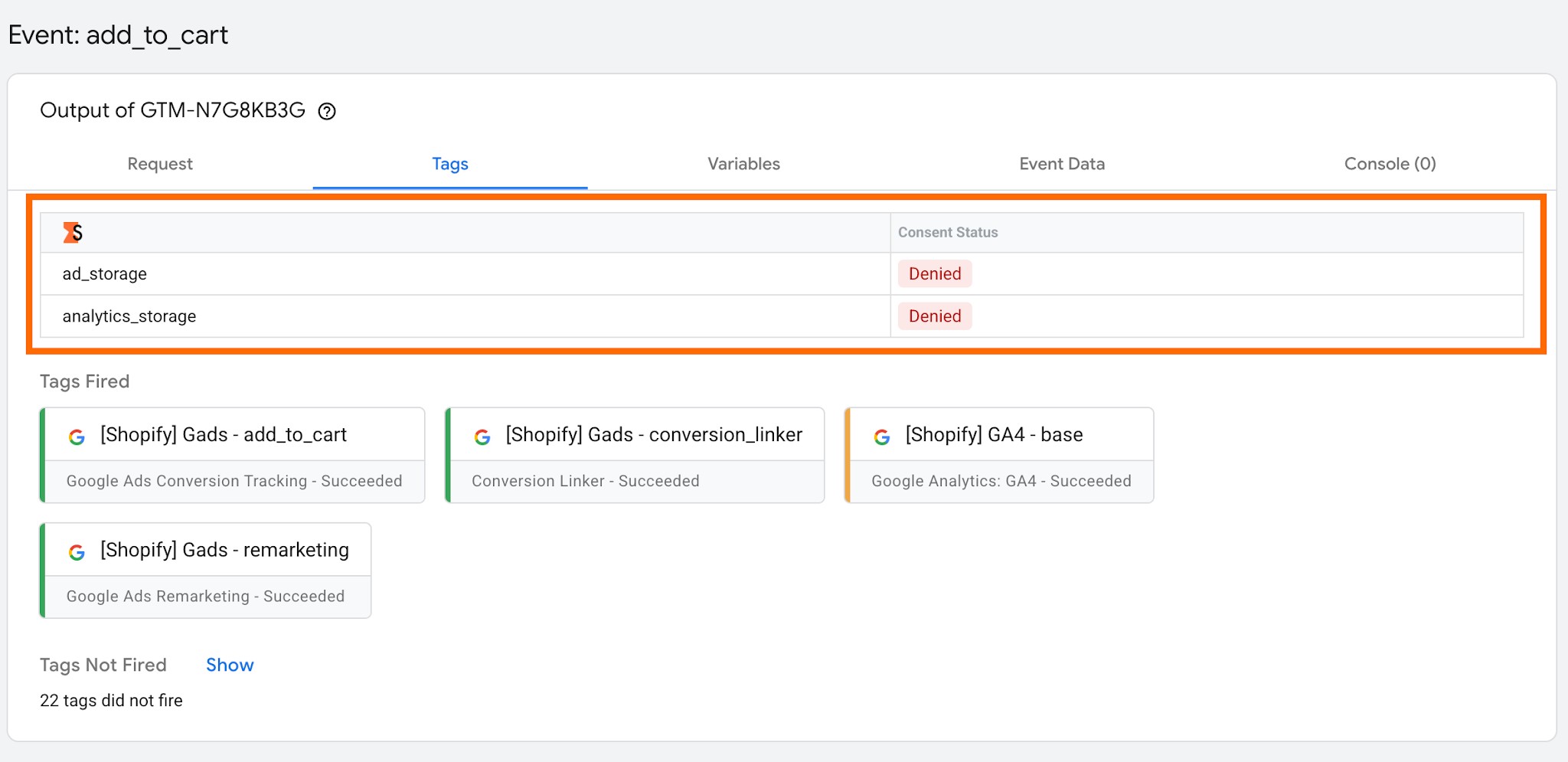Open the Variables tab

(743, 164)
